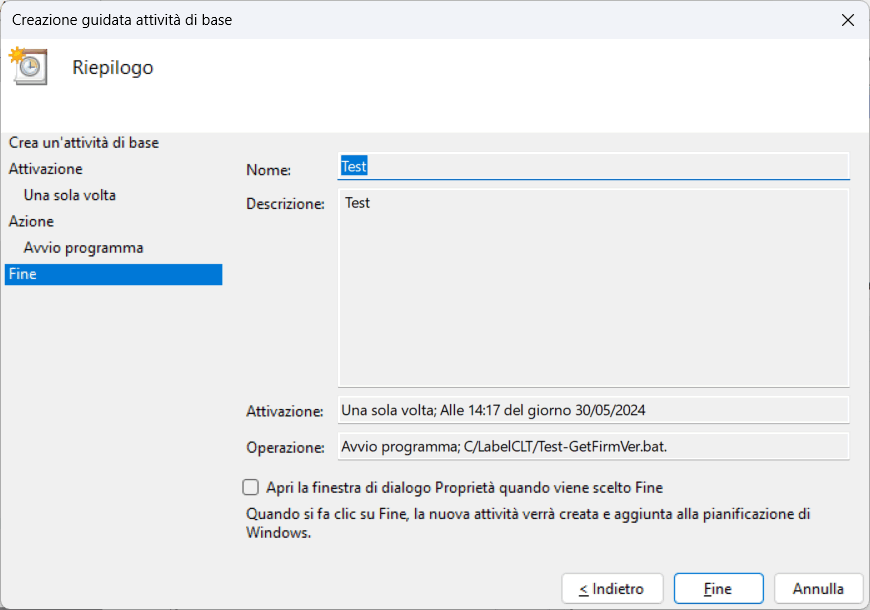Click the Nome text field containing Test
Viewport: 870px width, 610px height.
594,166
